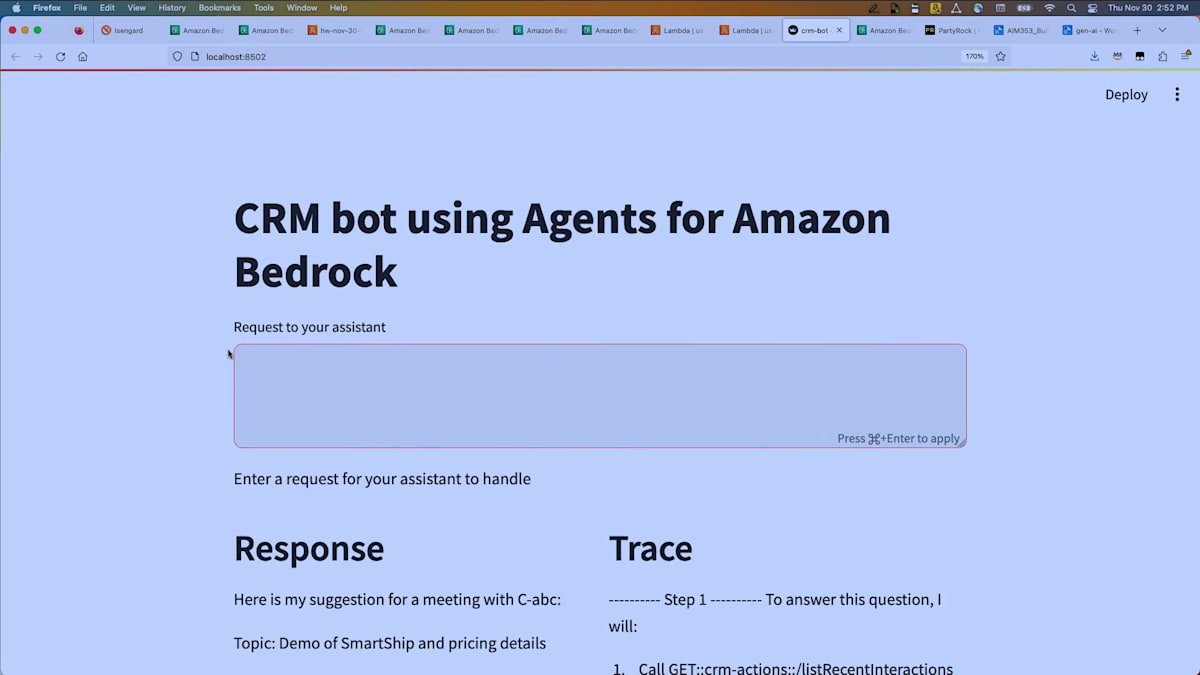Reload the current page

60,57
